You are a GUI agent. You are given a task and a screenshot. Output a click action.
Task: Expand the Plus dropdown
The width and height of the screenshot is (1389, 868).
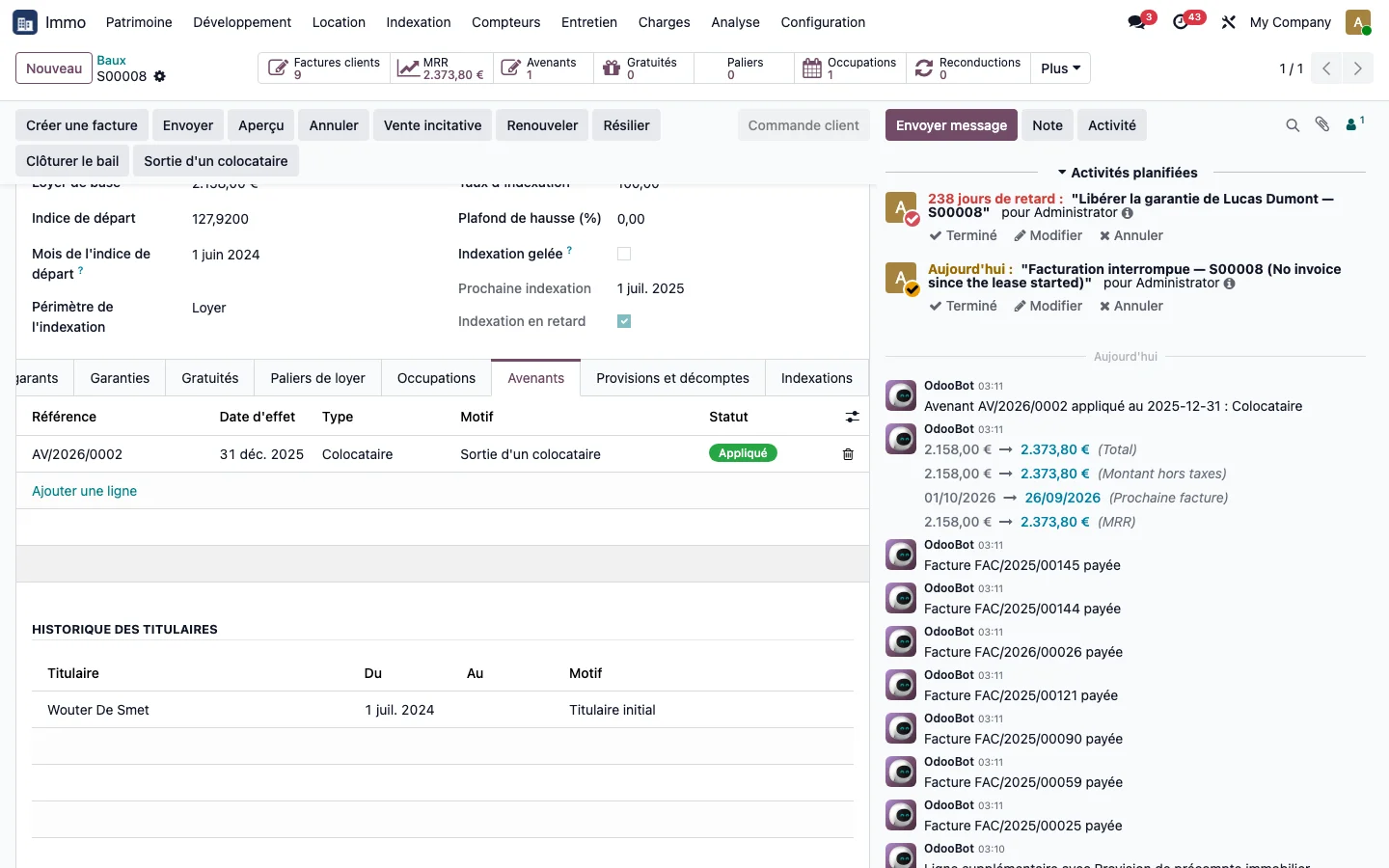point(1060,68)
